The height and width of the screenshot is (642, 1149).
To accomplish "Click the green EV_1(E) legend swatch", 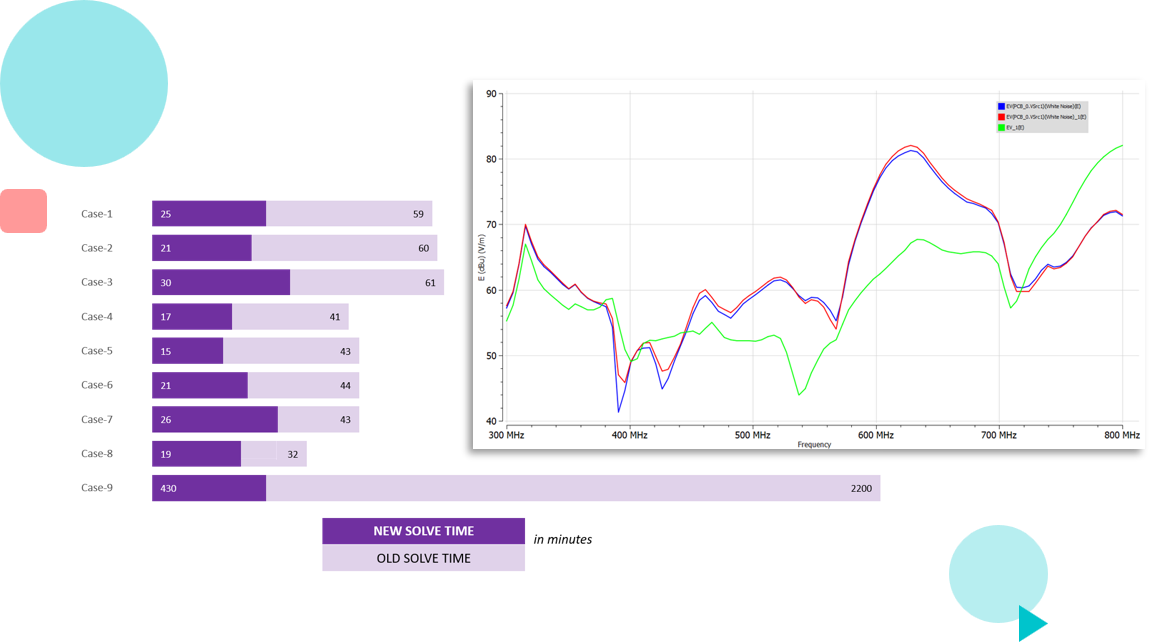I will click(1001, 128).
